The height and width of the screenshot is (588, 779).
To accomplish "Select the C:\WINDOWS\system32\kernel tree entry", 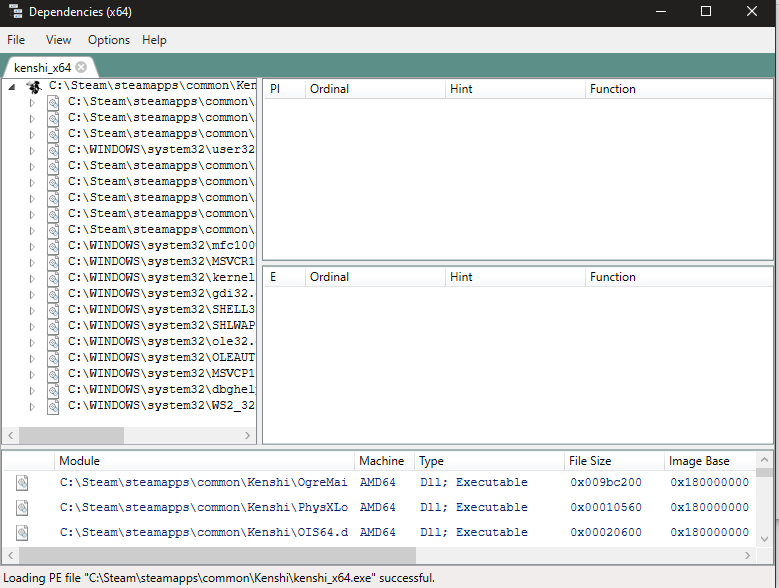I will [x=161, y=277].
